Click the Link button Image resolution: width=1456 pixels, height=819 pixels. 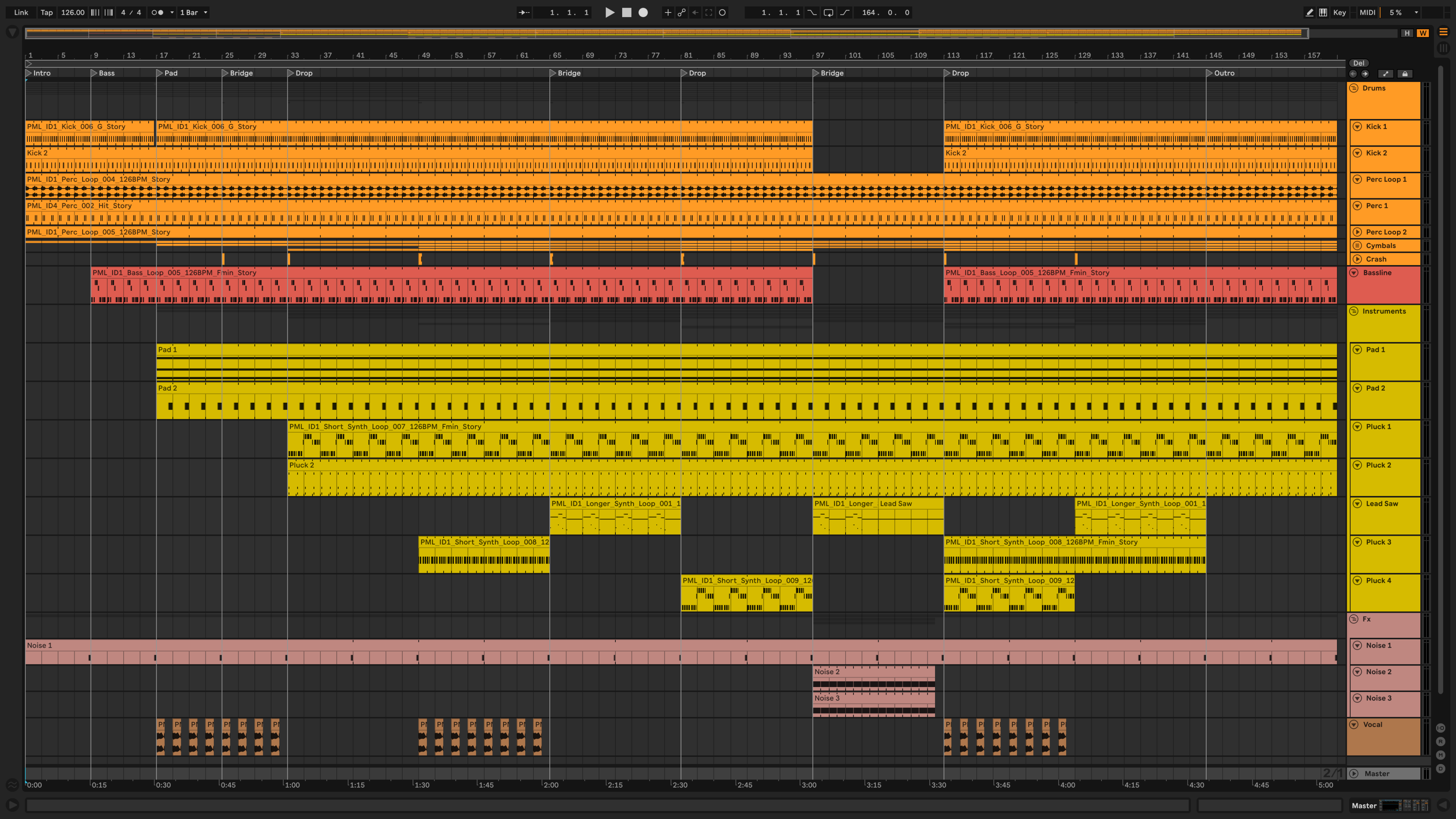(21, 13)
